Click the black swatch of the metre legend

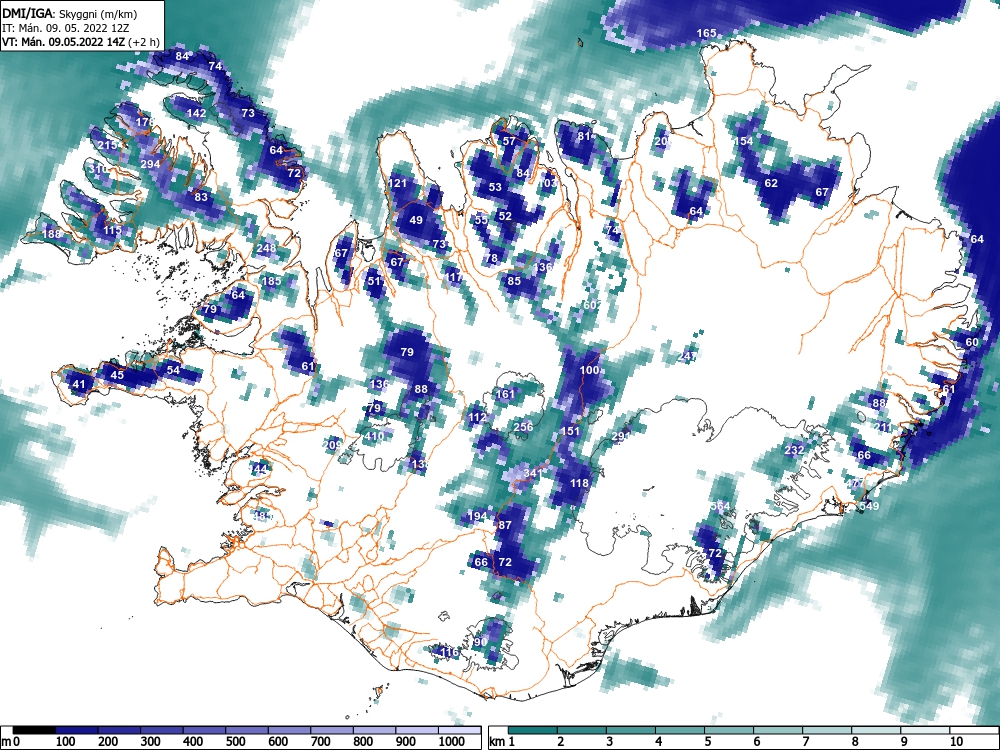coord(34,730)
